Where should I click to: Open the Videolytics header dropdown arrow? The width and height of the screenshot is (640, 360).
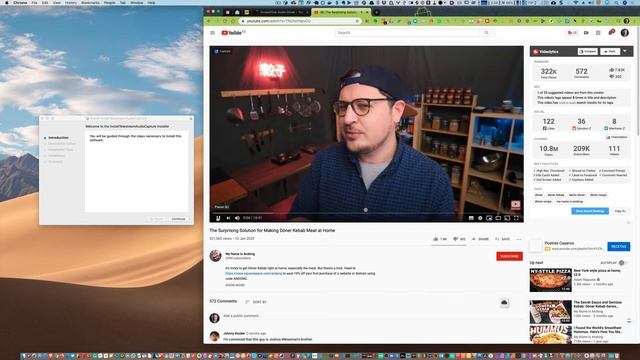tap(625, 51)
